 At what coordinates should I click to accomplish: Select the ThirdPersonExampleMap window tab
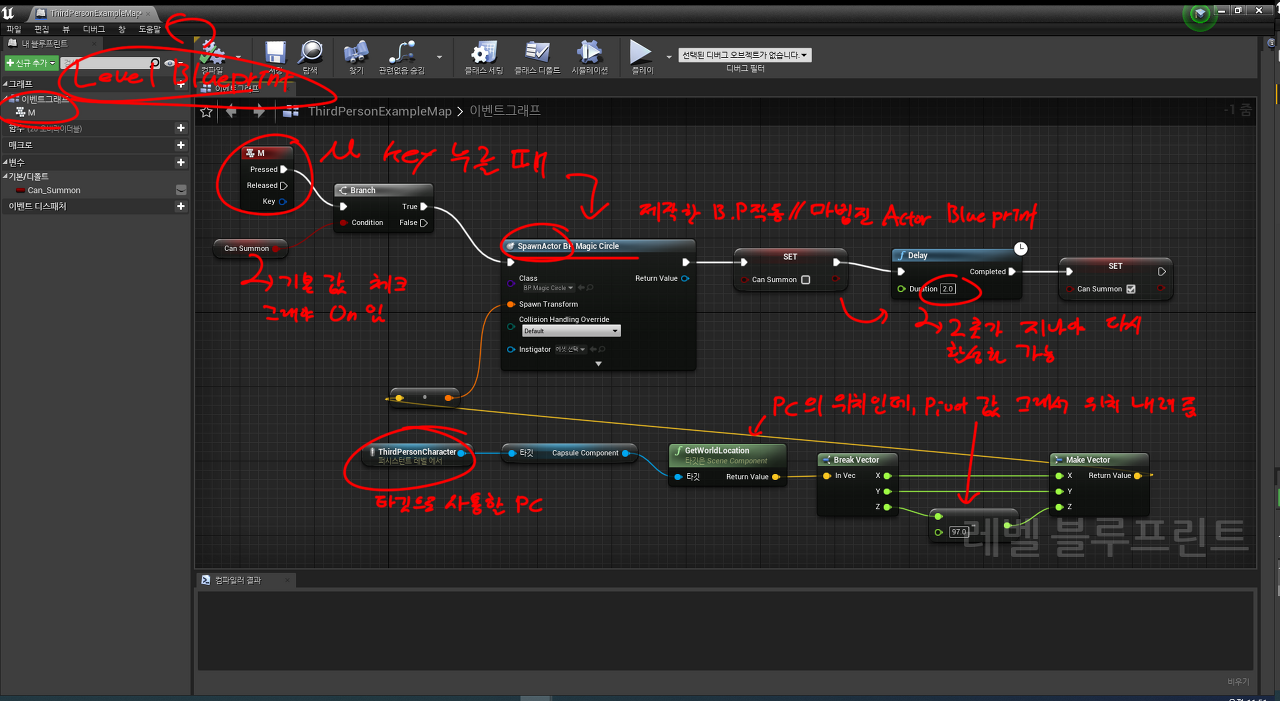click(x=91, y=12)
